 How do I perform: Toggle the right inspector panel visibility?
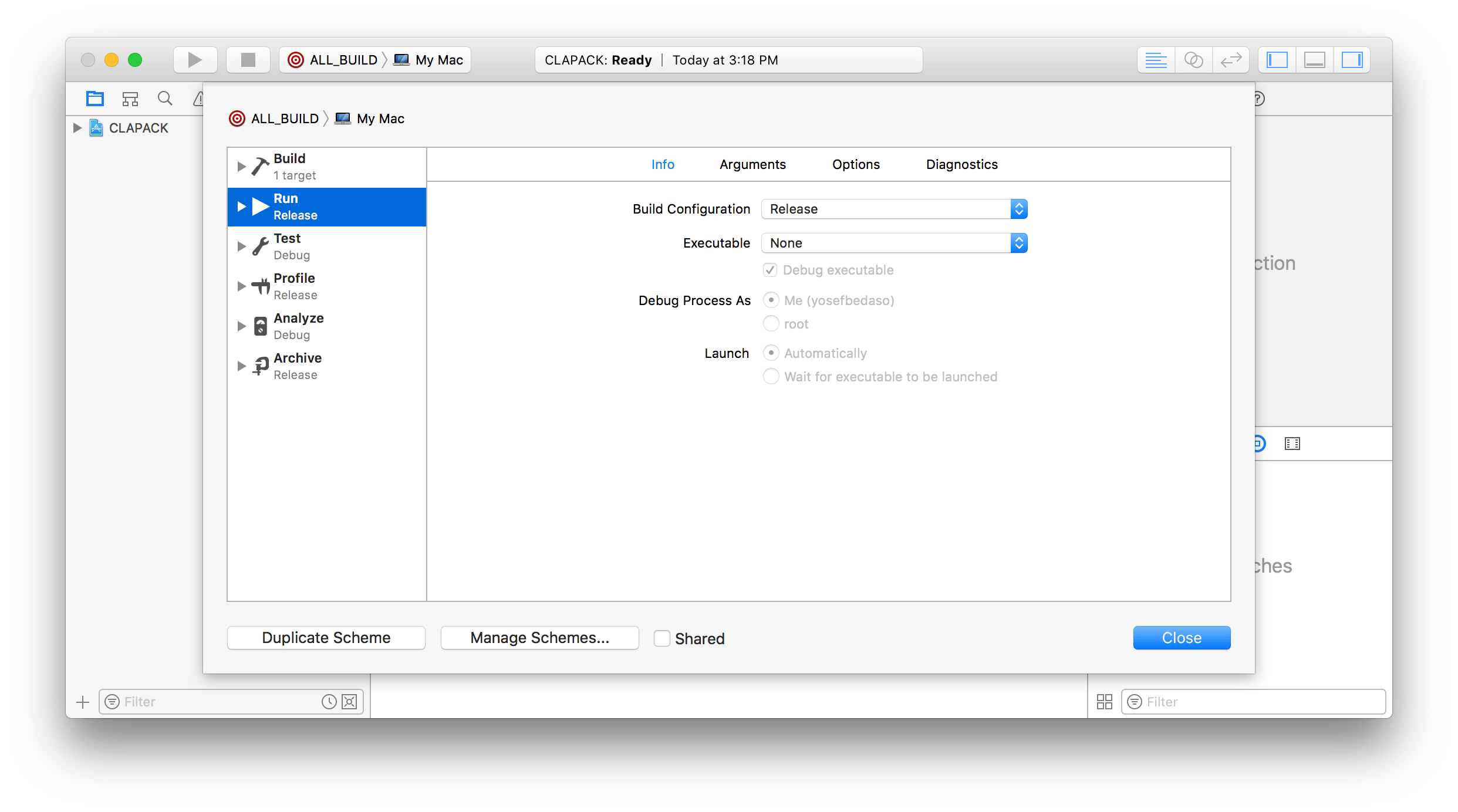coord(1352,59)
